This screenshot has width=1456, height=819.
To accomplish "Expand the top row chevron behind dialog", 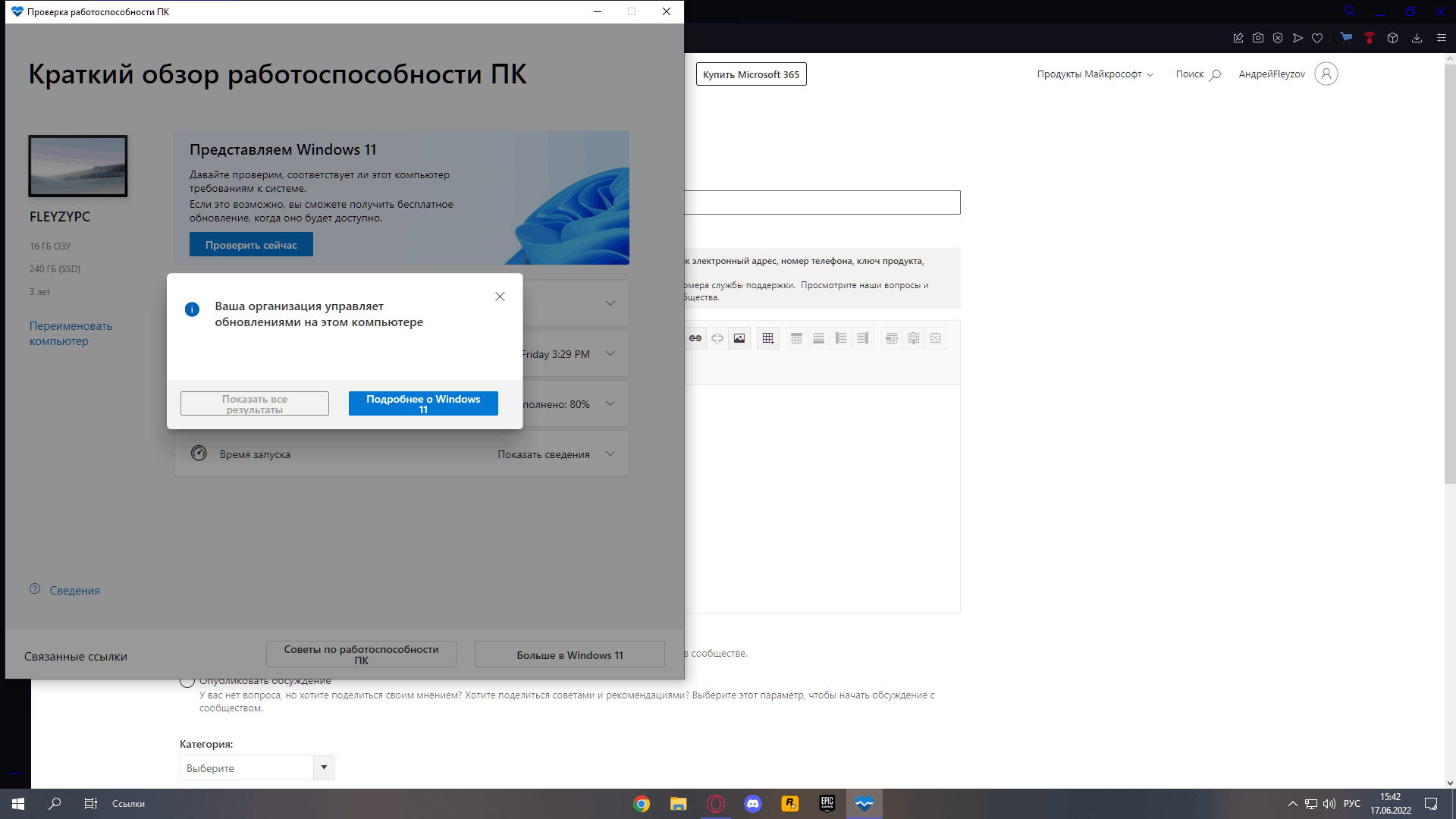I will tap(610, 303).
